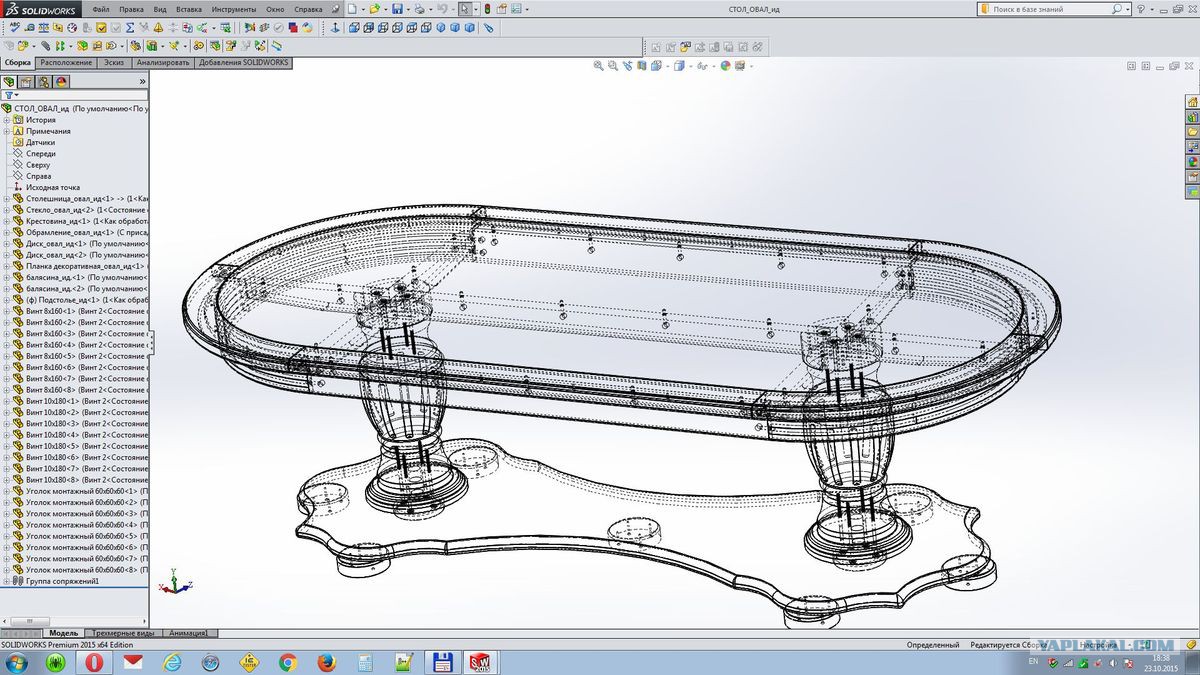Screen dimensions: 1200x675
Task: Switch to the Анализировать tab
Action: tap(163, 63)
